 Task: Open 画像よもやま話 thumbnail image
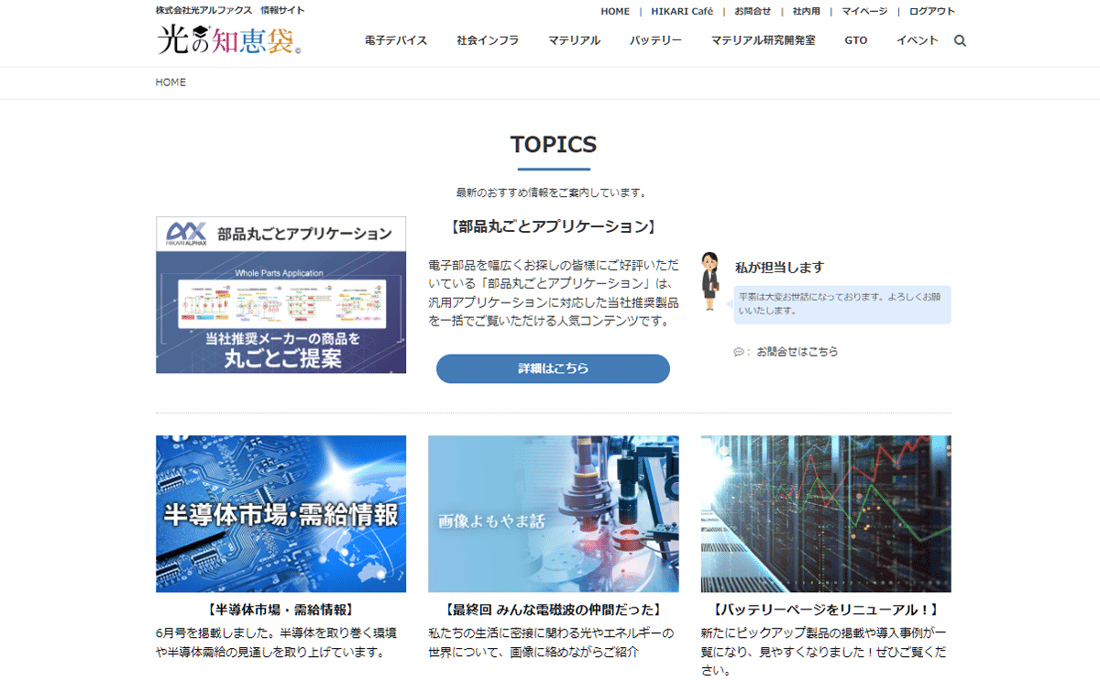pos(554,514)
